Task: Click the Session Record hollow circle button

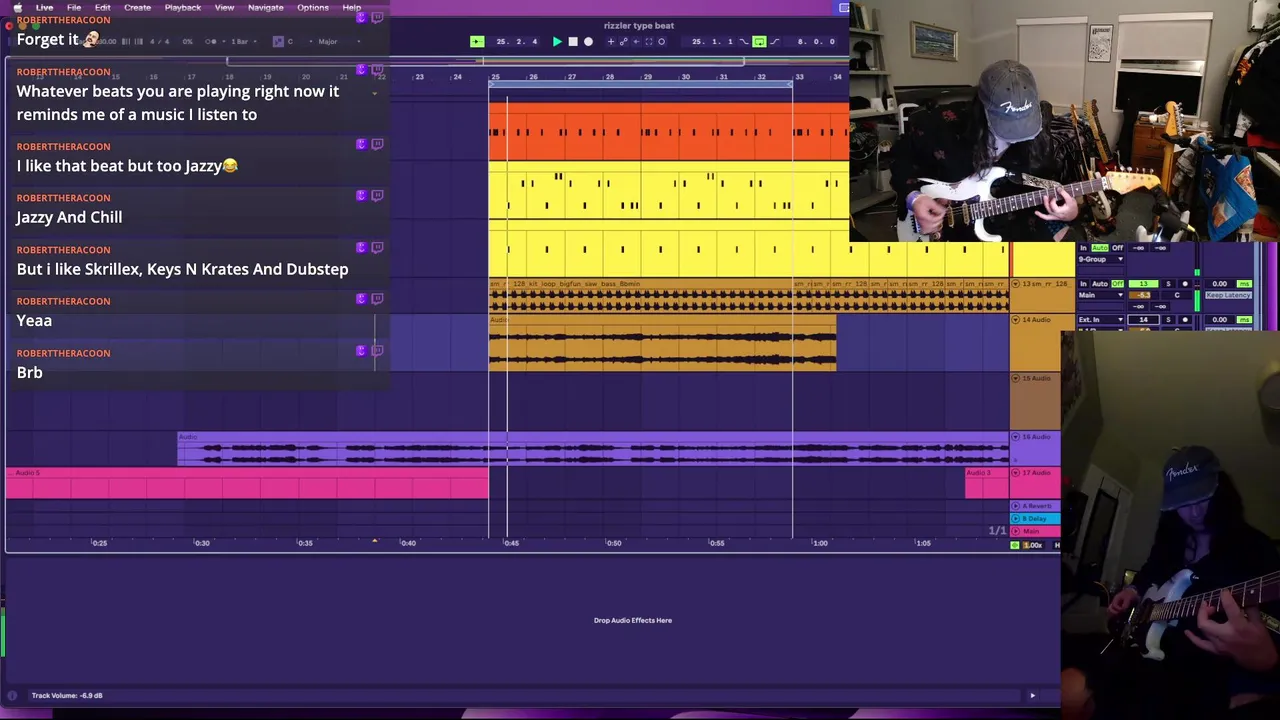Action: click(x=661, y=41)
